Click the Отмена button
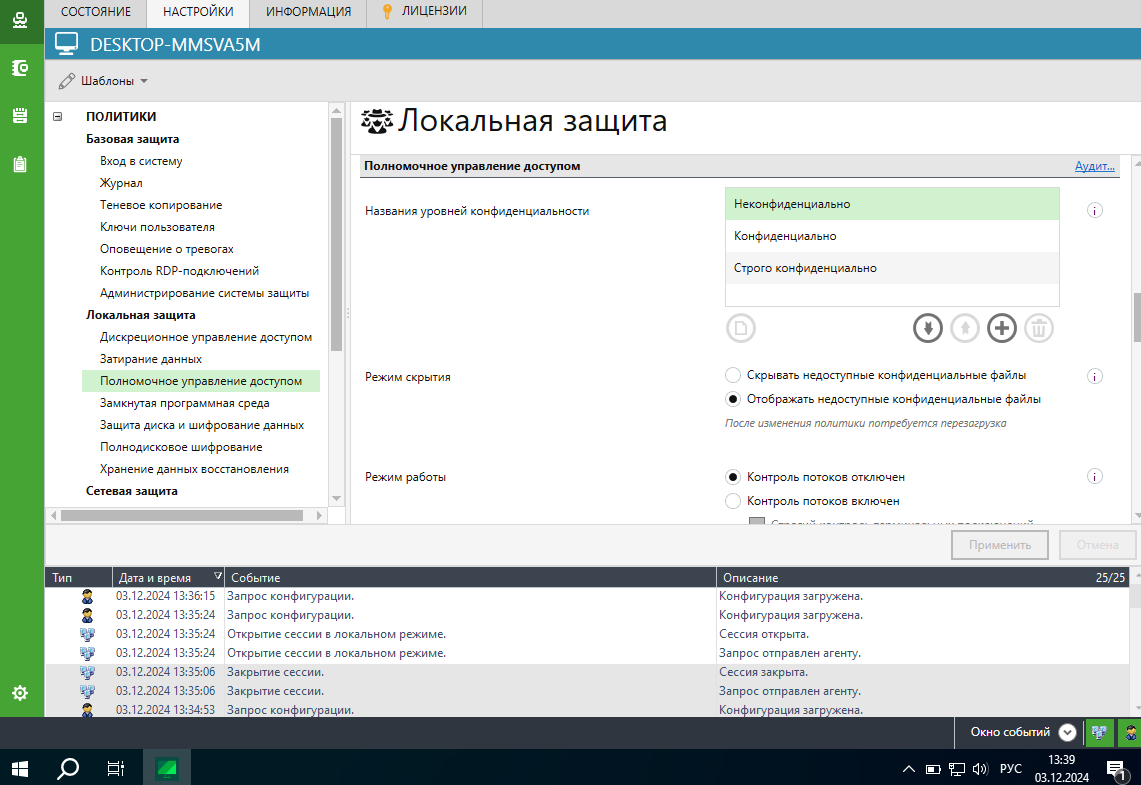 (x=1097, y=545)
